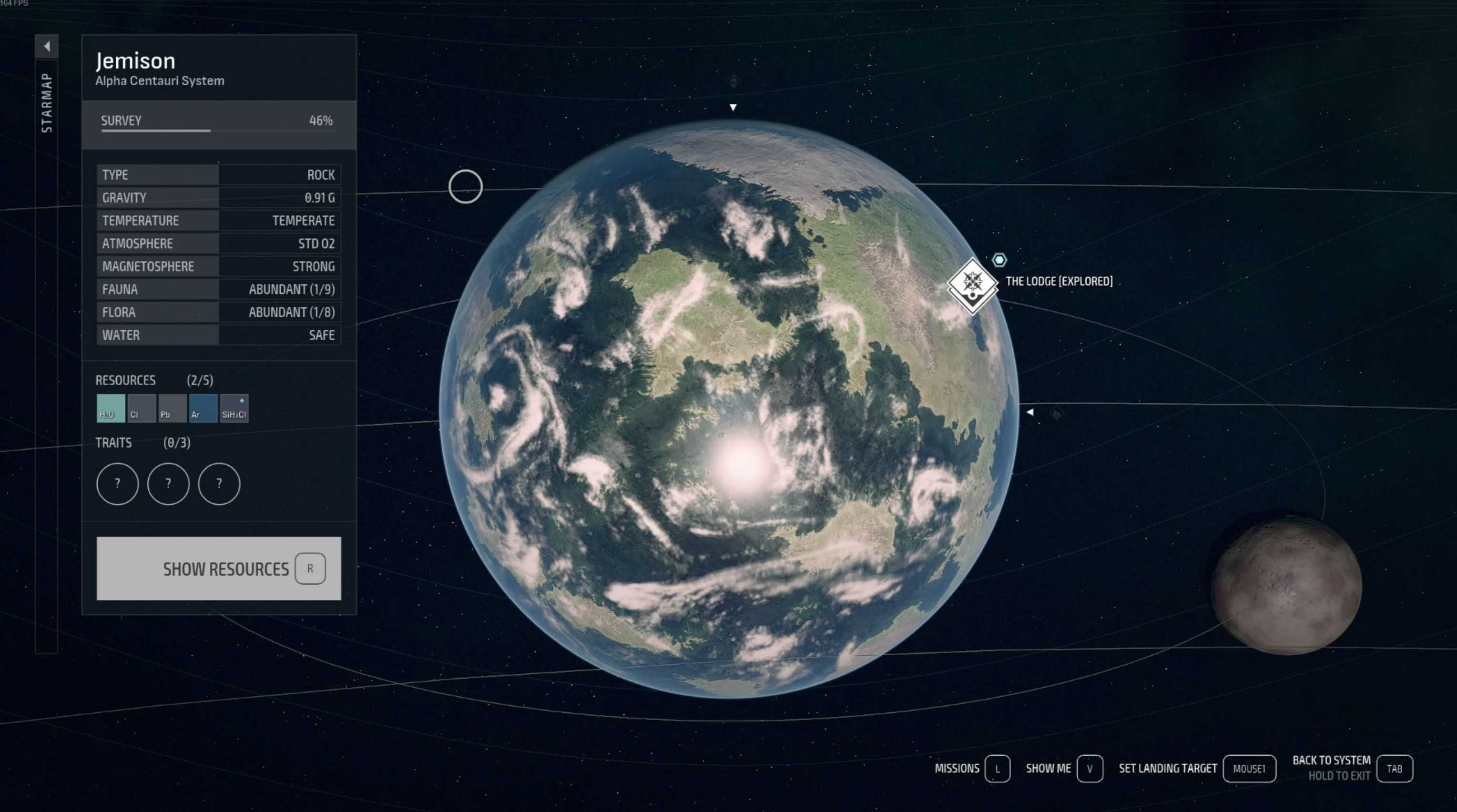Click the Show Me V key button
This screenshot has width=1457, height=812.
click(1090, 769)
